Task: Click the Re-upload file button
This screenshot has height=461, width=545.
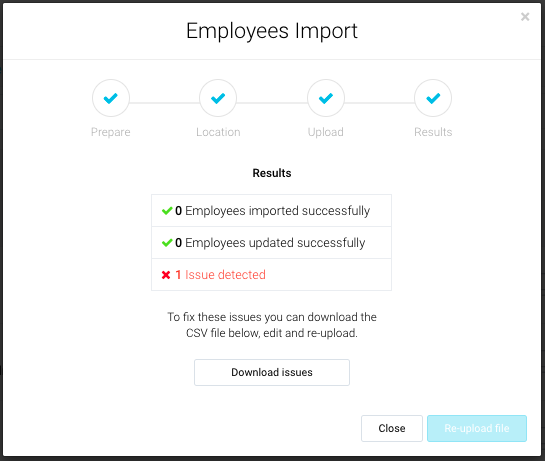Action: pos(477,428)
